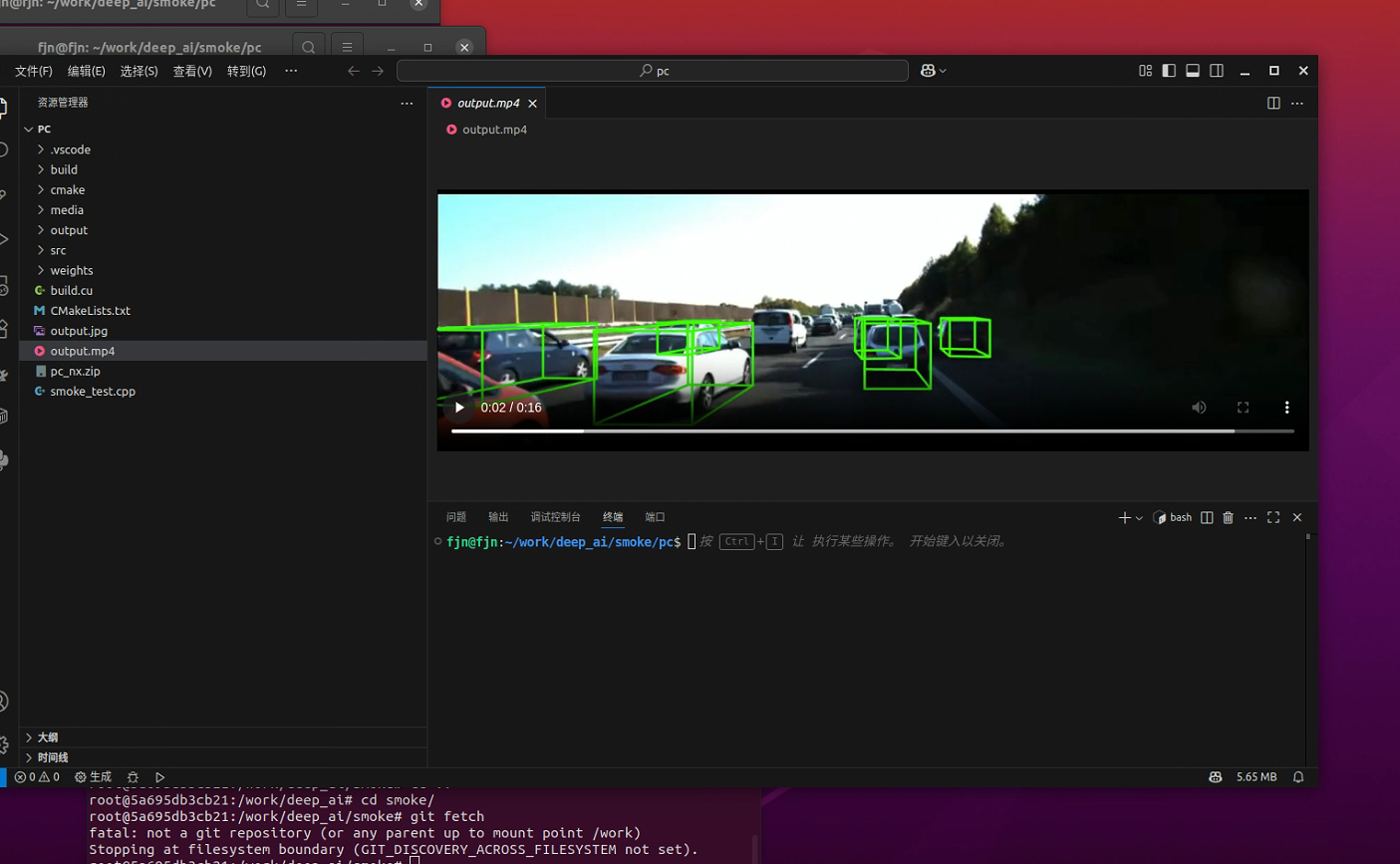Viewport: 1400px width, 864px height.
Task: Close the terminal panel
Action: pos(1296,517)
